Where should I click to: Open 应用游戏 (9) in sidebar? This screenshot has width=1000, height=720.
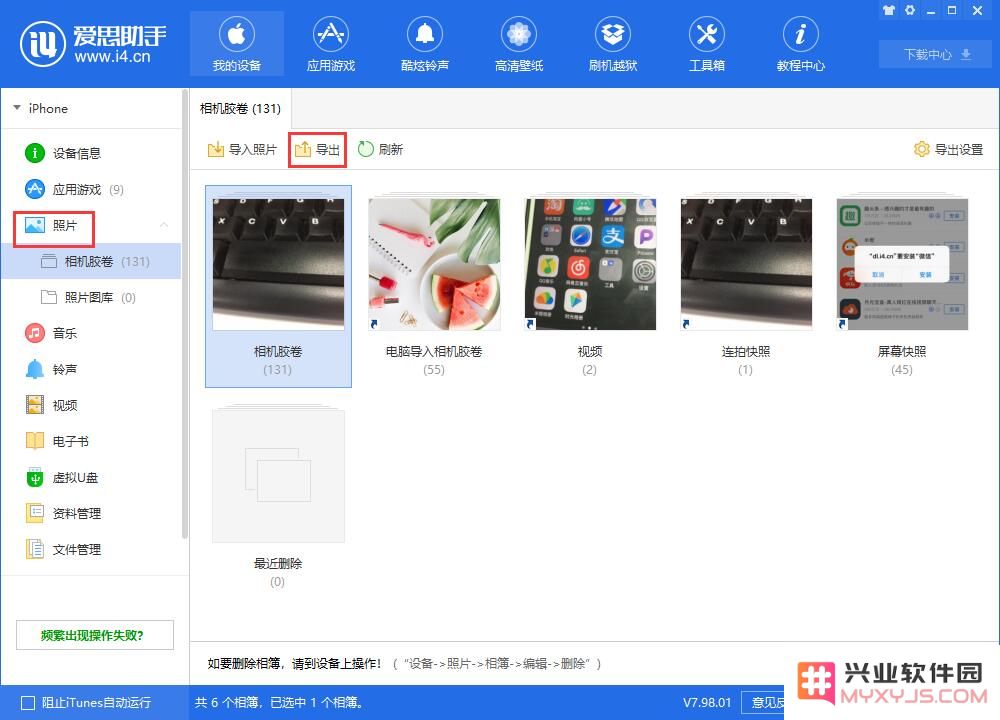click(x=91, y=189)
